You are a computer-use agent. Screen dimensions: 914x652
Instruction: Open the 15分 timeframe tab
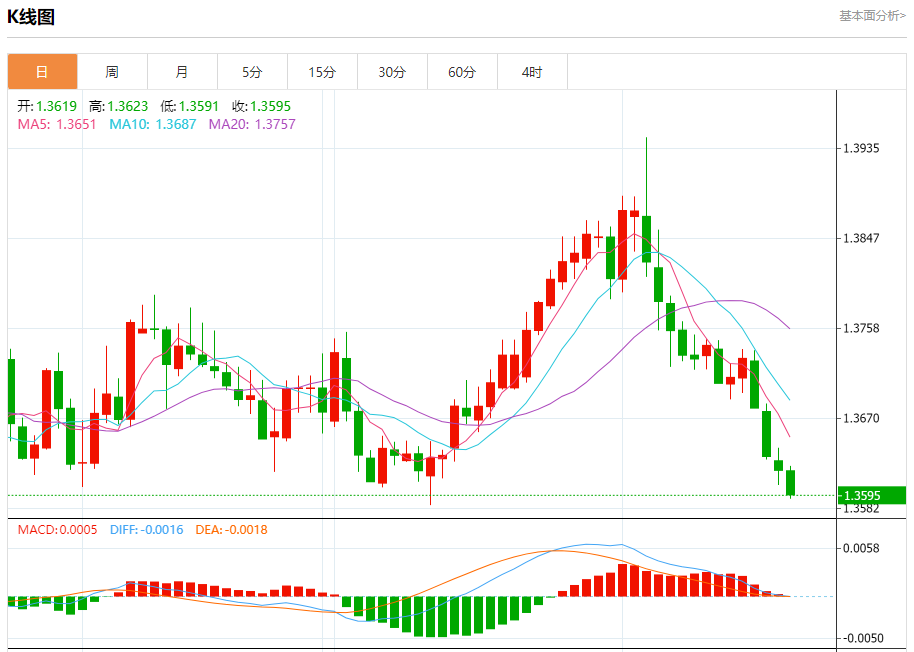click(322, 72)
